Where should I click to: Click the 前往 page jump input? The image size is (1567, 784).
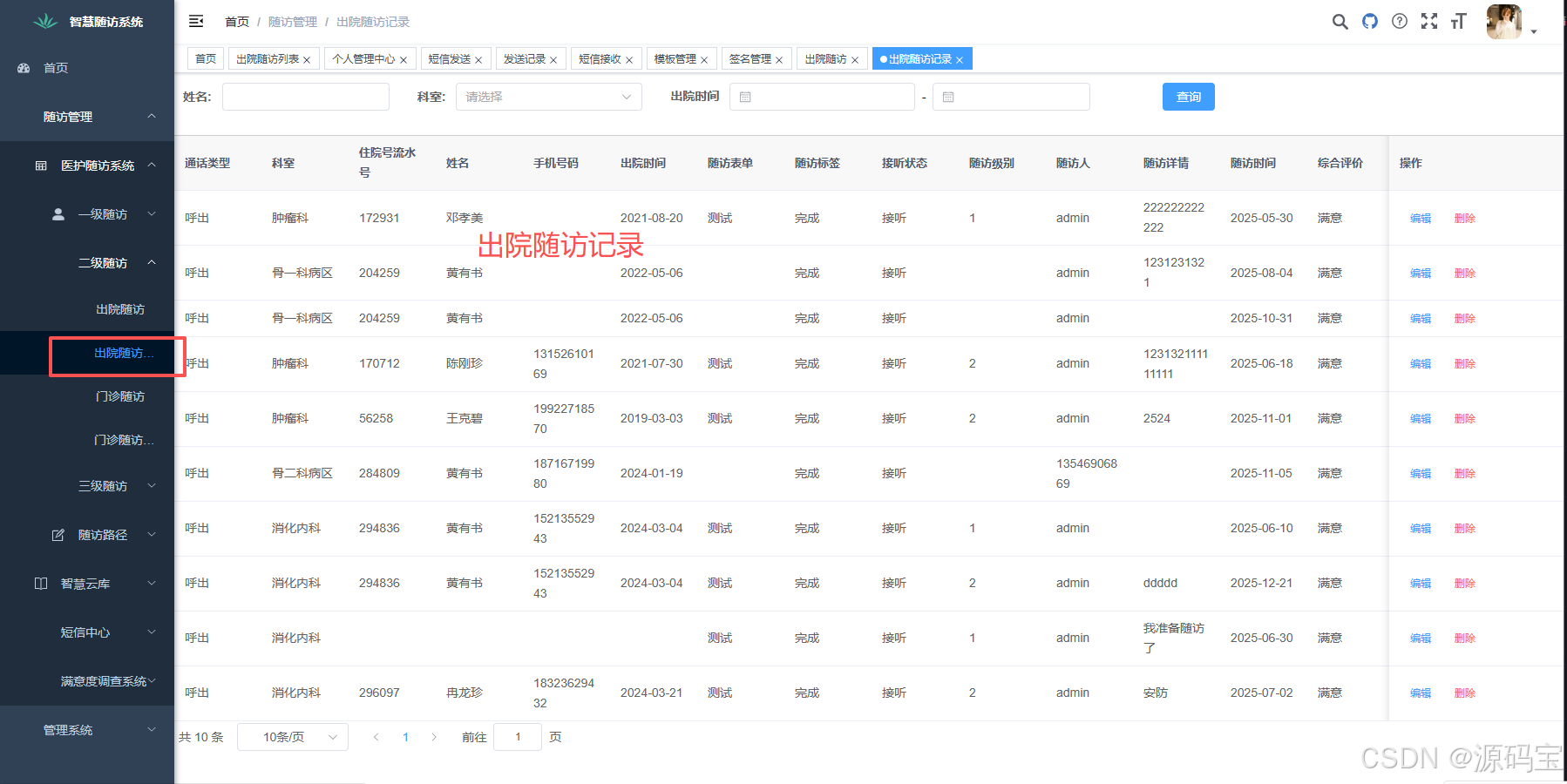point(518,737)
